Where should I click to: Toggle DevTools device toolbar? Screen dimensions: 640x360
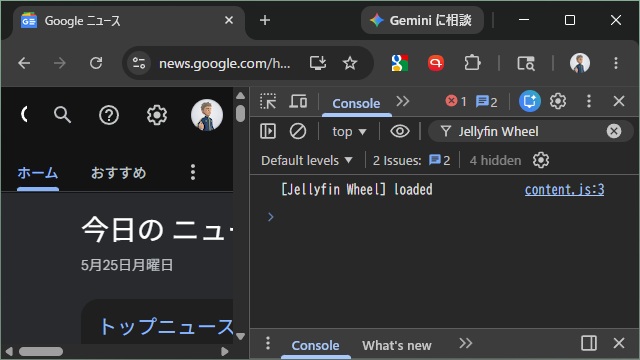[x=298, y=101]
